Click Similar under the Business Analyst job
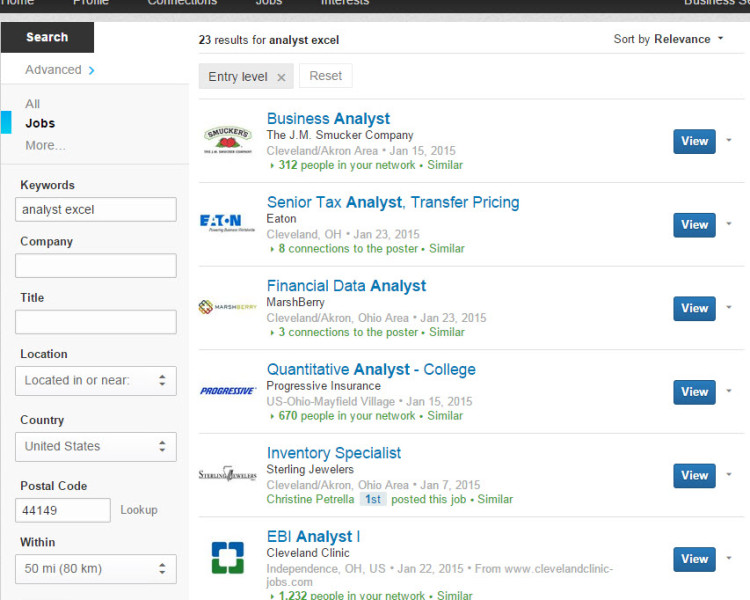This screenshot has height=600, width=750. (x=445, y=165)
